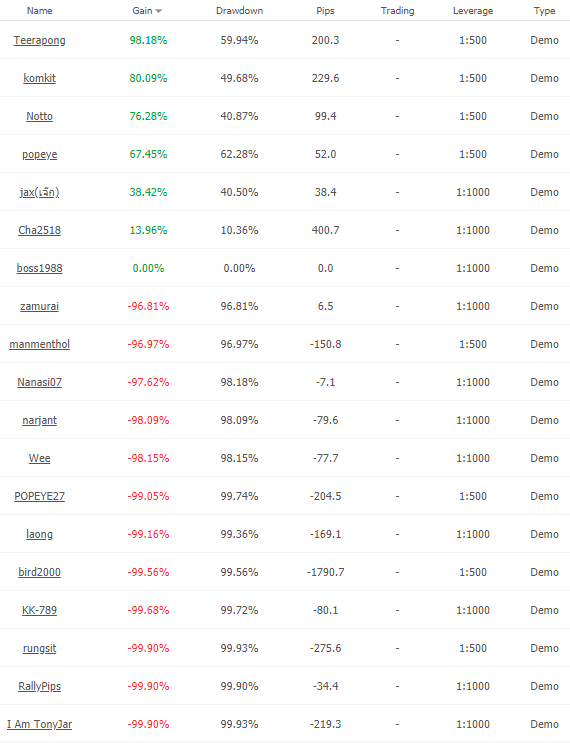Click the Gain column sort arrow
This screenshot has width=570, height=743.
tap(159, 11)
